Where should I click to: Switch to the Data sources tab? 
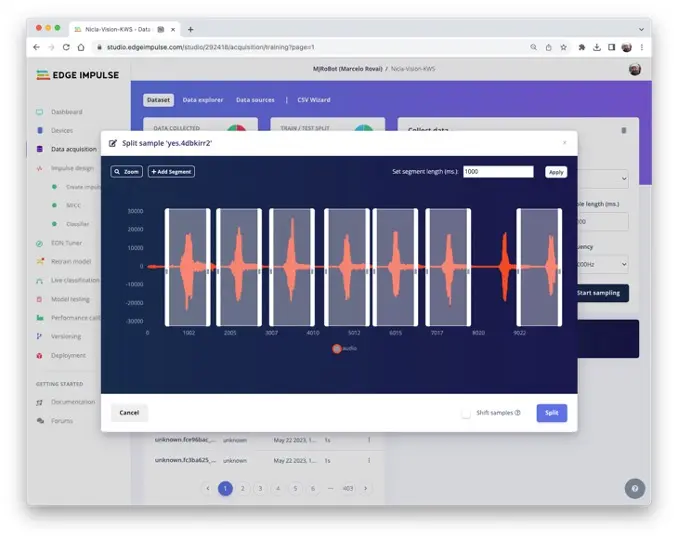(256, 100)
